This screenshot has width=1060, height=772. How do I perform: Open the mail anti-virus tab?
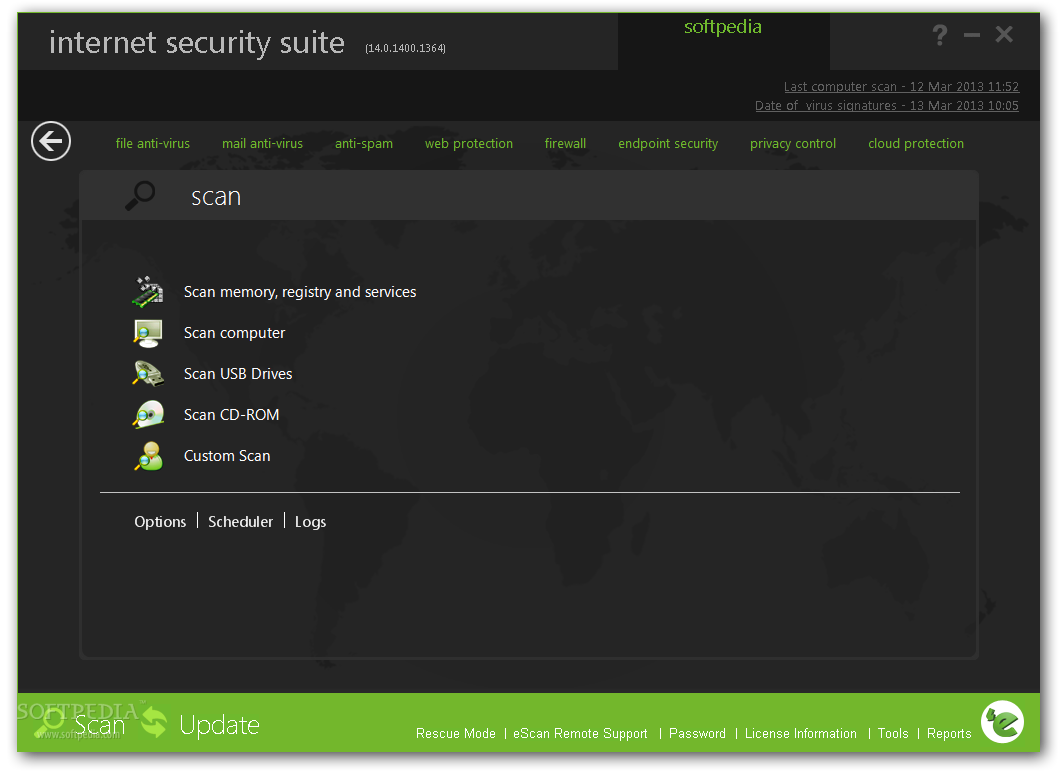pos(262,143)
